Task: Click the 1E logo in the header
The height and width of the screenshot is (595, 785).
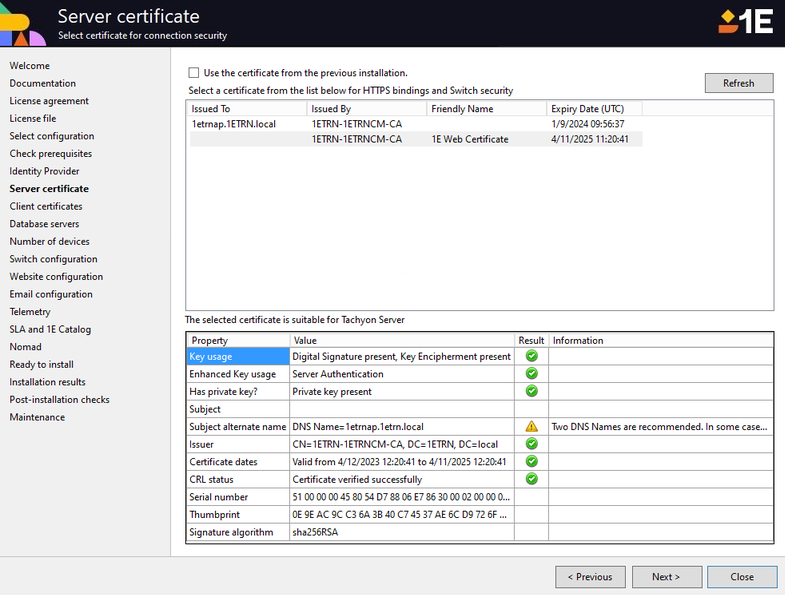Action: [746, 22]
